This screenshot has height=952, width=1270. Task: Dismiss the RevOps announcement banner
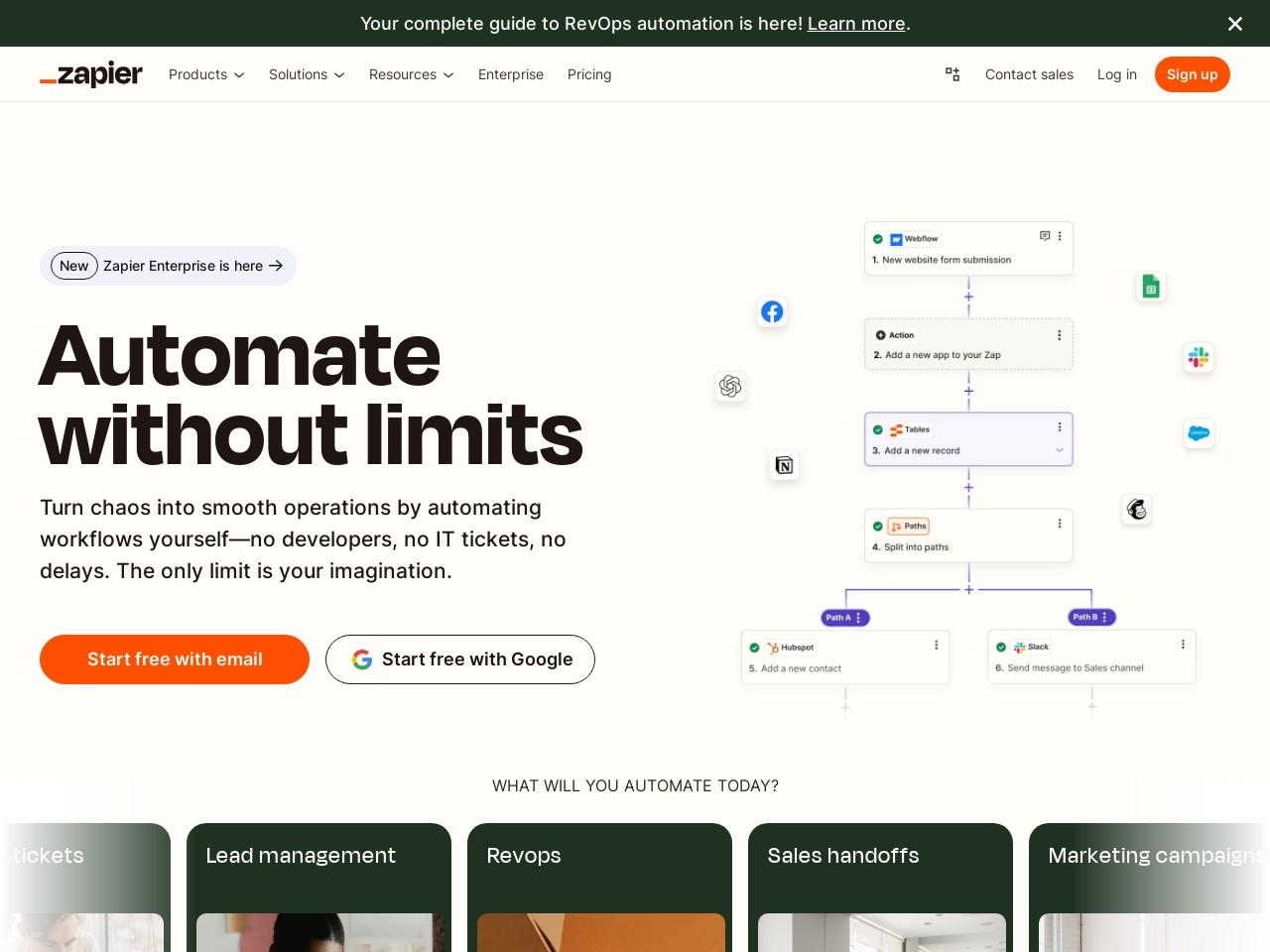pyautogui.click(x=1235, y=24)
